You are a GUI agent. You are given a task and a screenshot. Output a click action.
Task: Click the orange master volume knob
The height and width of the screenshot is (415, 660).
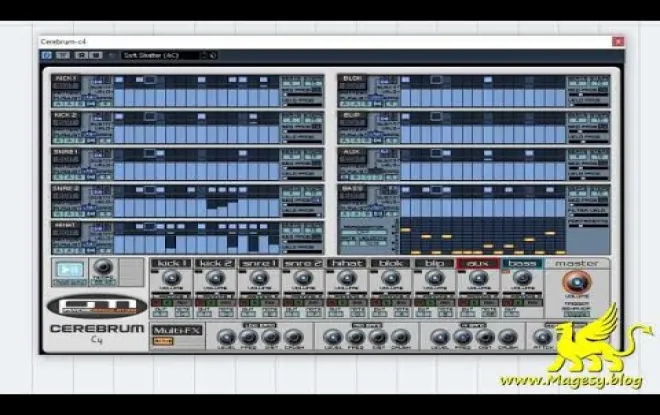point(577,282)
